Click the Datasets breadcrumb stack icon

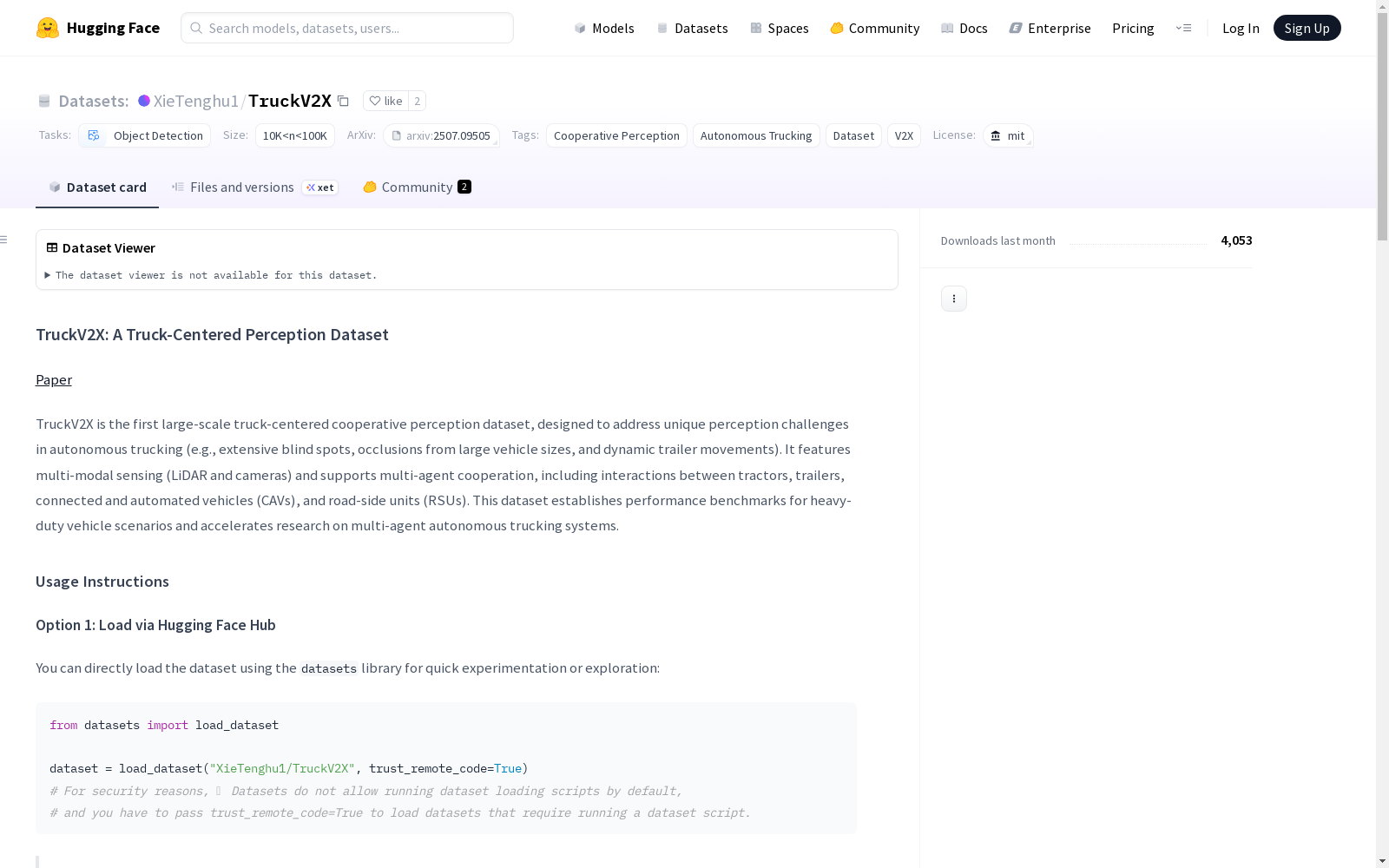point(44,101)
